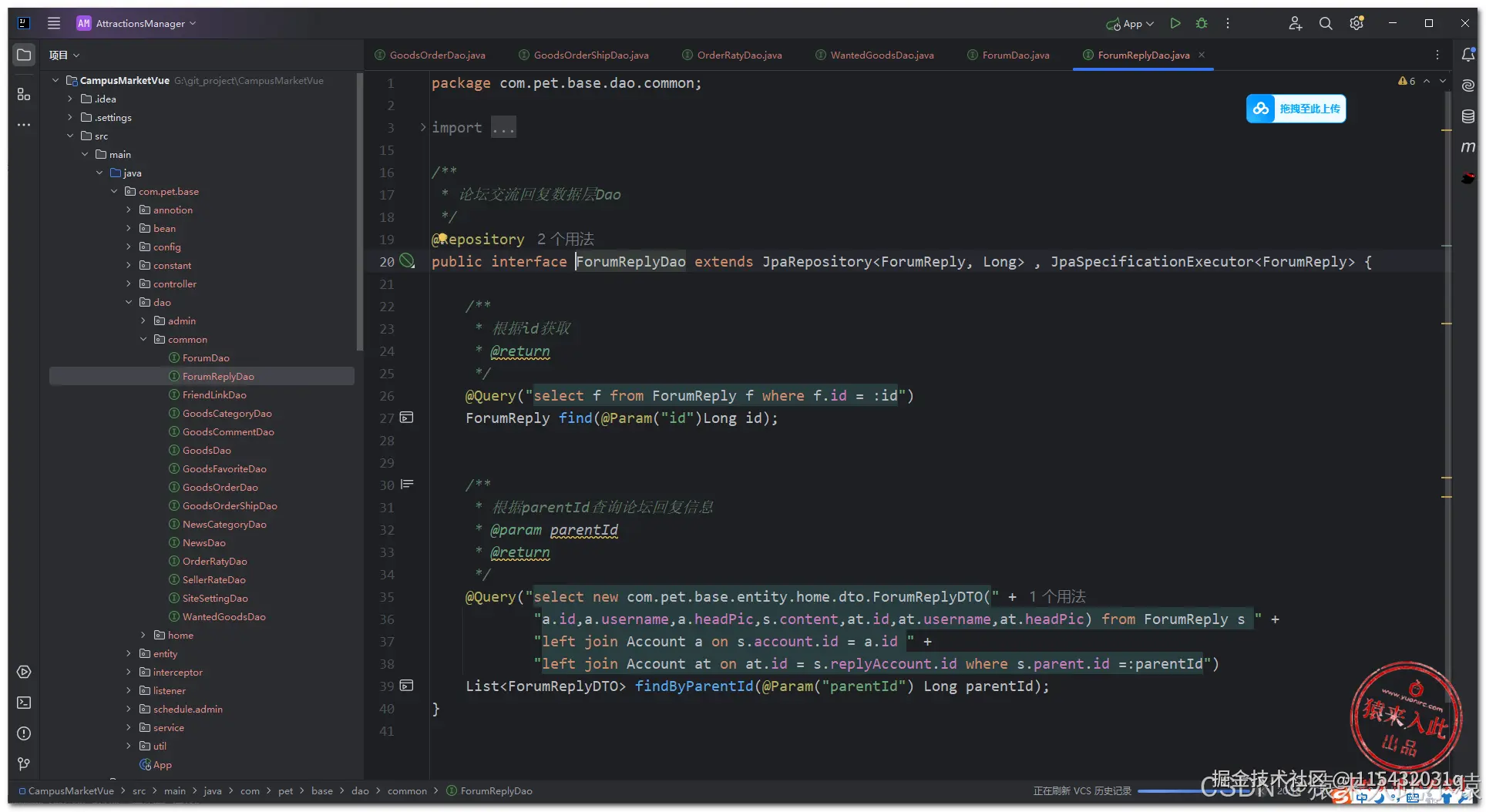1486x812 pixels.
Task: Open the AI Assistant panel
Action: tap(1468, 86)
